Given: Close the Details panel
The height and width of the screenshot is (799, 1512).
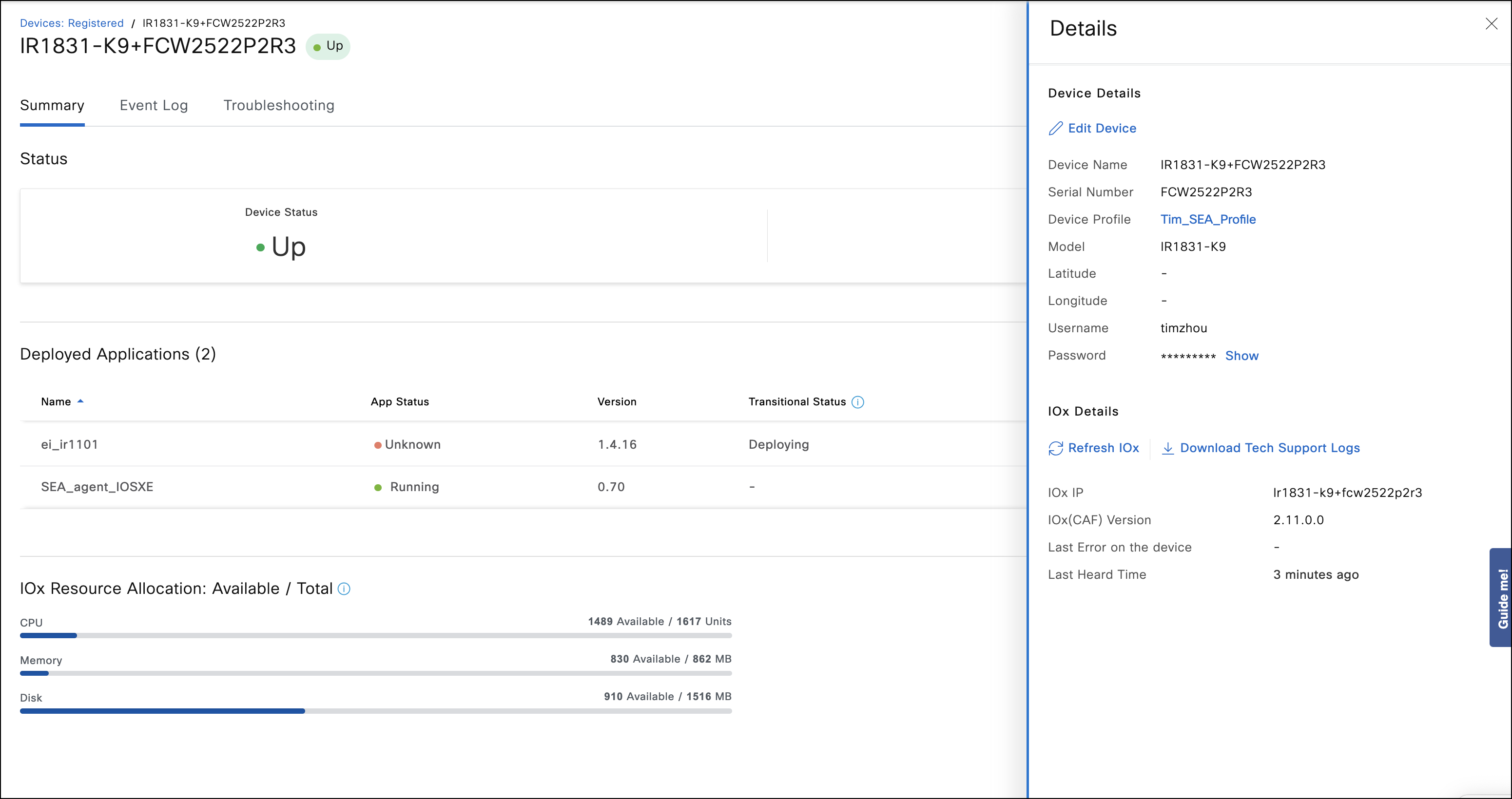Looking at the screenshot, I should pos(1492,23).
